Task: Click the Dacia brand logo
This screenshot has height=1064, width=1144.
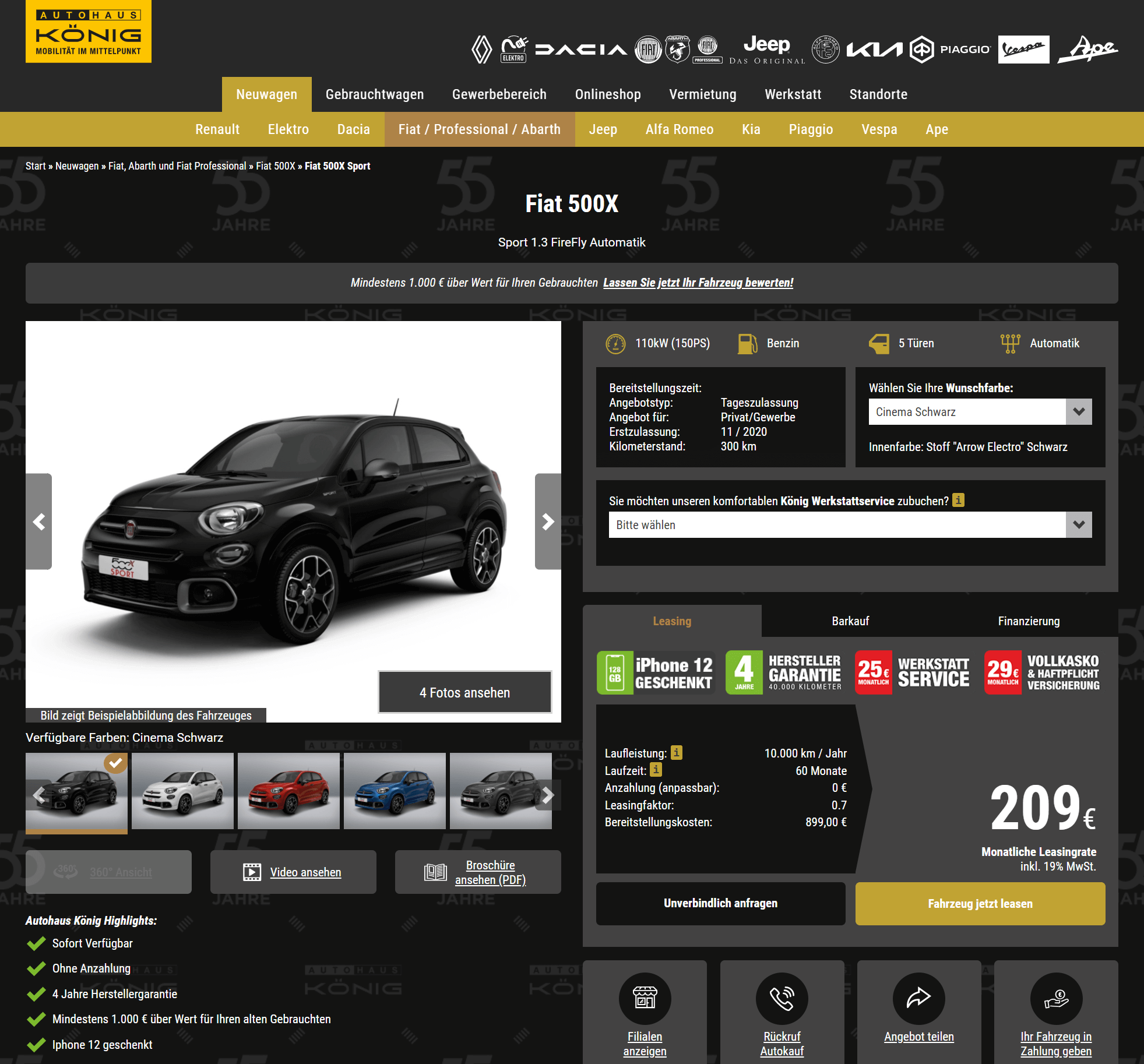Action: pyautogui.click(x=581, y=50)
